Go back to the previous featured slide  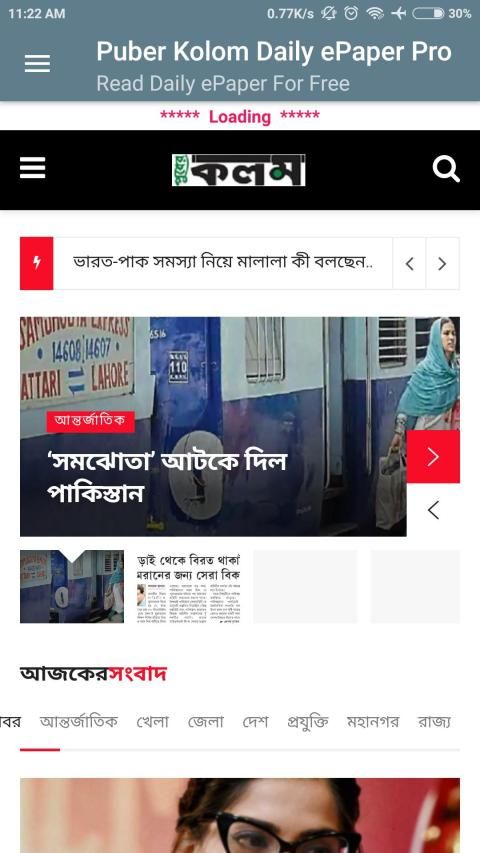coord(433,510)
